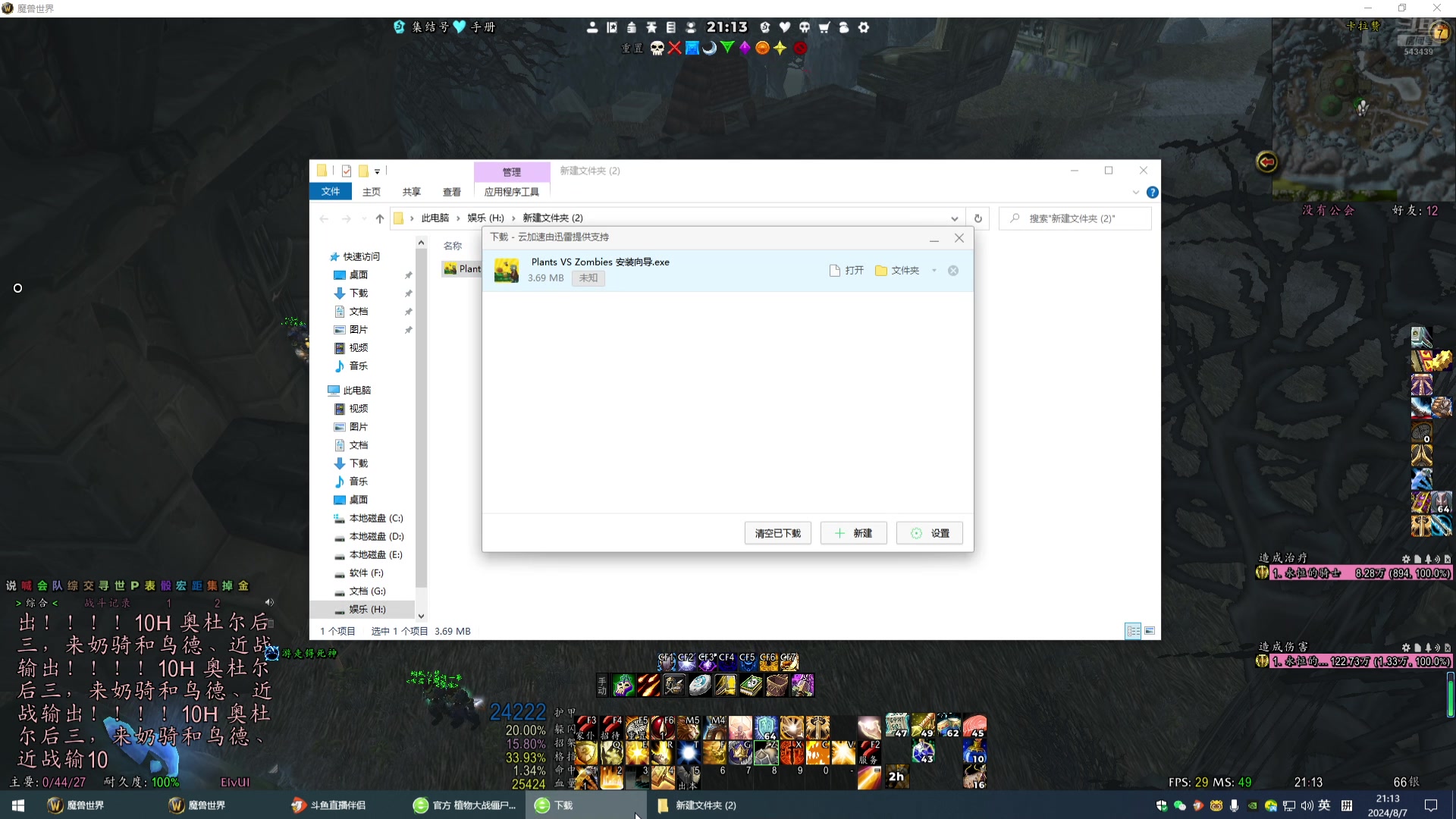Toggle input language 英 indicator in taskbar
Screen dimensions: 1456x819
click(x=1324, y=805)
